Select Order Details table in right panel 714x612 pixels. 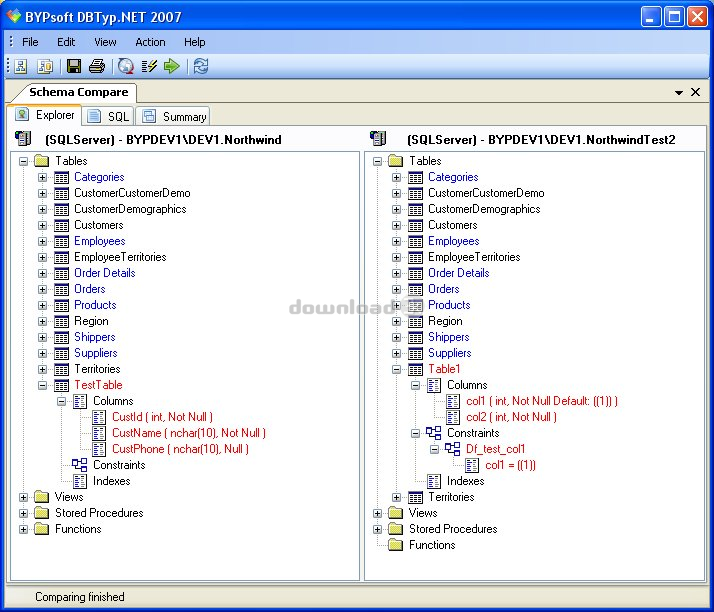pyautogui.click(x=458, y=273)
